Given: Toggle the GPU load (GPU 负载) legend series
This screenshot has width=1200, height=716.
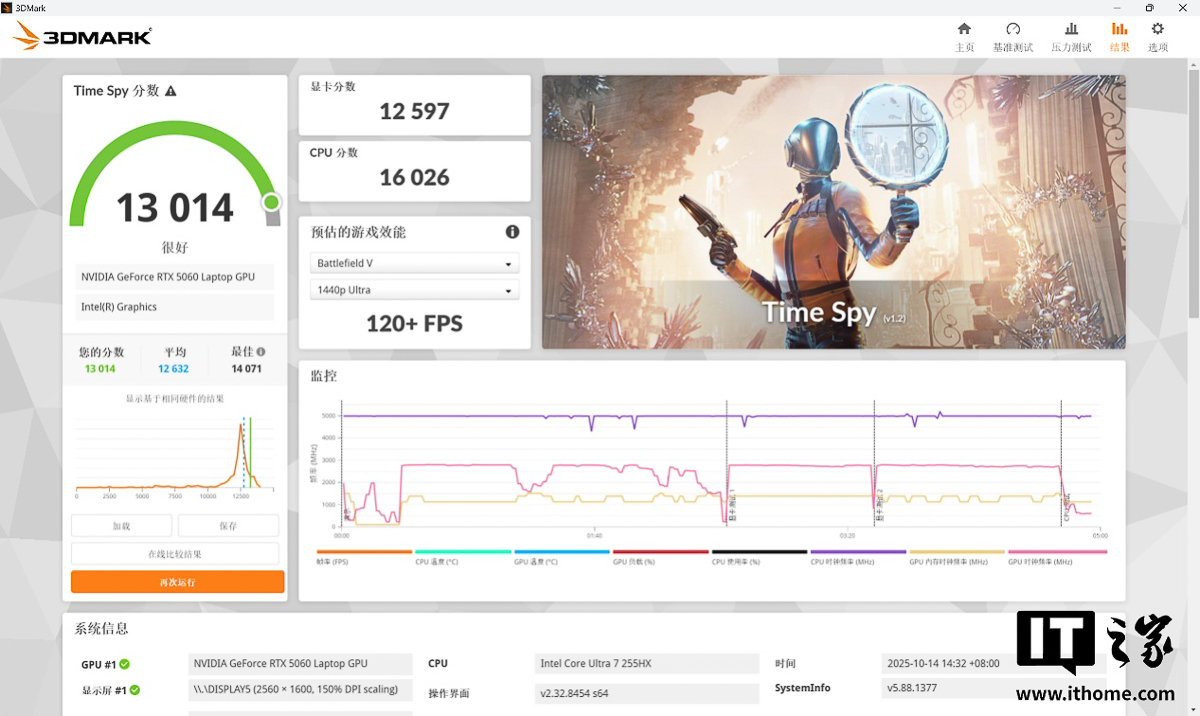Looking at the screenshot, I should point(660,556).
